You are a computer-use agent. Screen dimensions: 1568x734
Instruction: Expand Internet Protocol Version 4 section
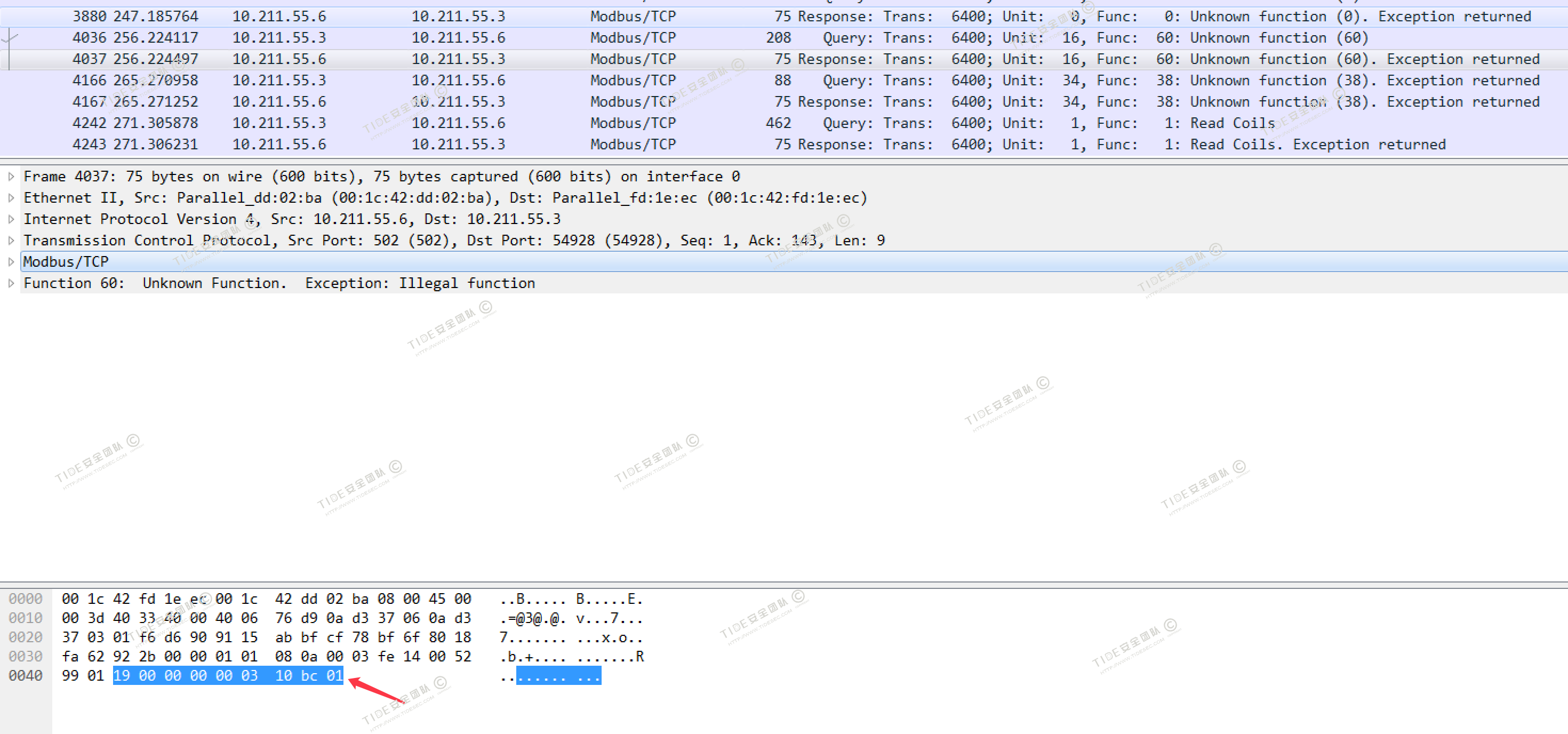pyautogui.click(x=11, y=219)
